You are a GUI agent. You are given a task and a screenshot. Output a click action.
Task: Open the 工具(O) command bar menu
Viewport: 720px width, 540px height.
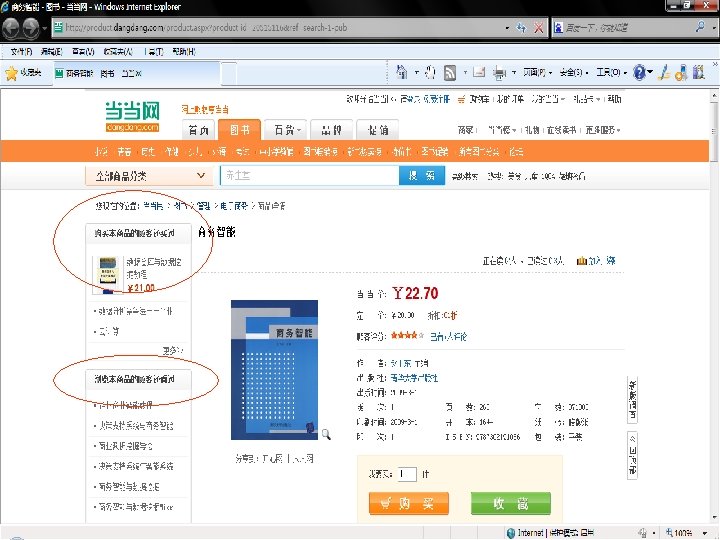coord(611,73)
